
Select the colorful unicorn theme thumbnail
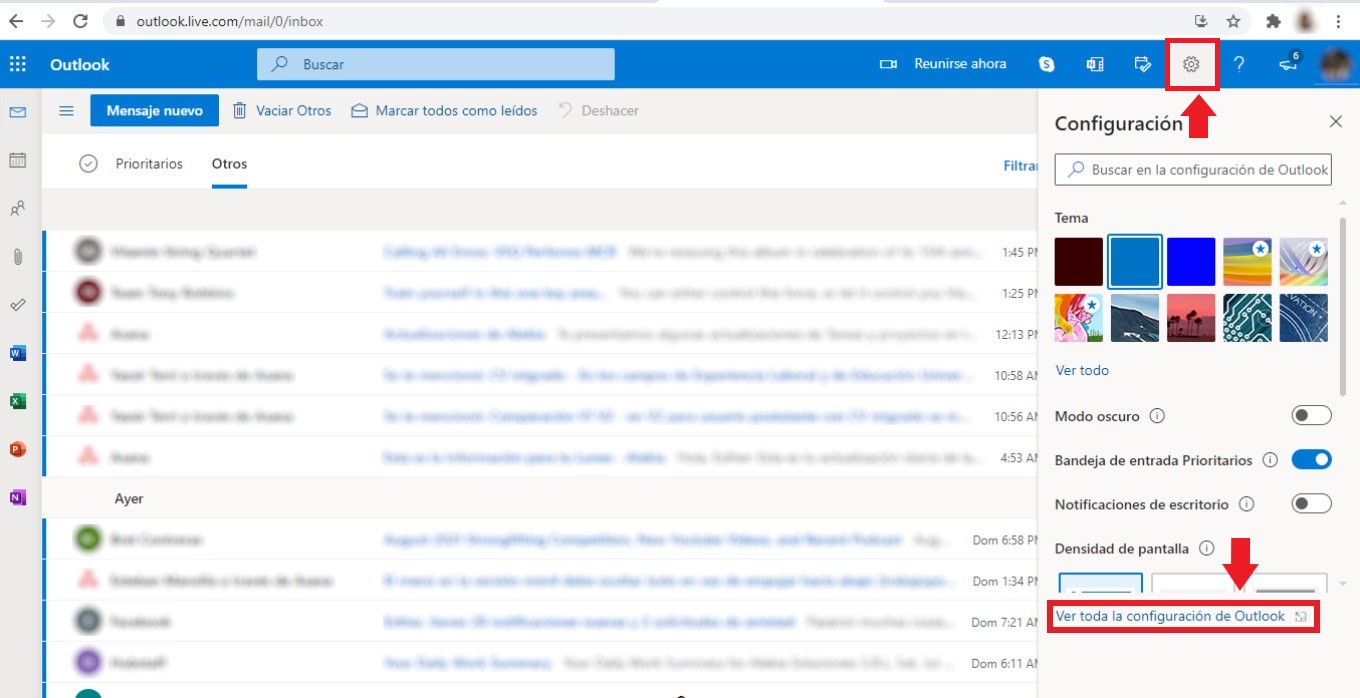tap(1079, 318)
